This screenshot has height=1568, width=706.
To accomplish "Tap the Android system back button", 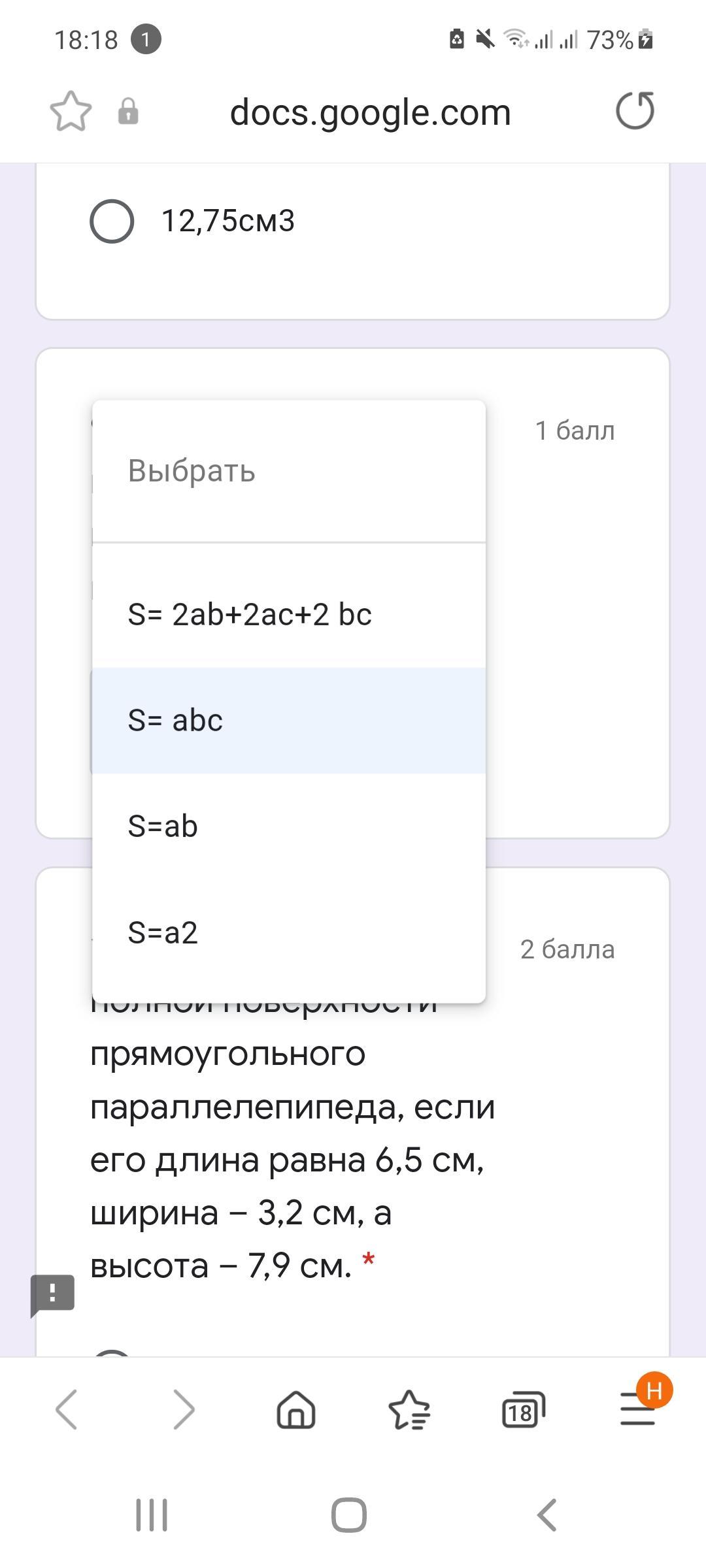I will tap(546, 1515).
